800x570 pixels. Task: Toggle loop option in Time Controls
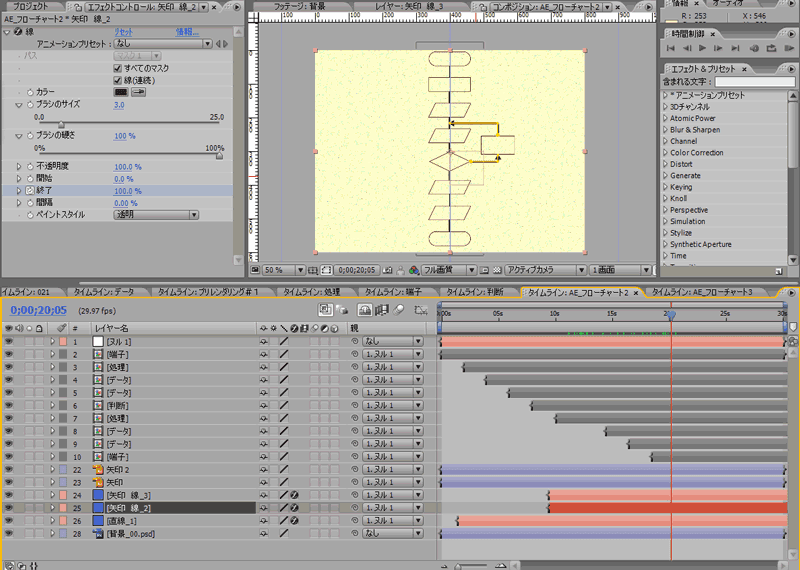click(x=771, y=48)
